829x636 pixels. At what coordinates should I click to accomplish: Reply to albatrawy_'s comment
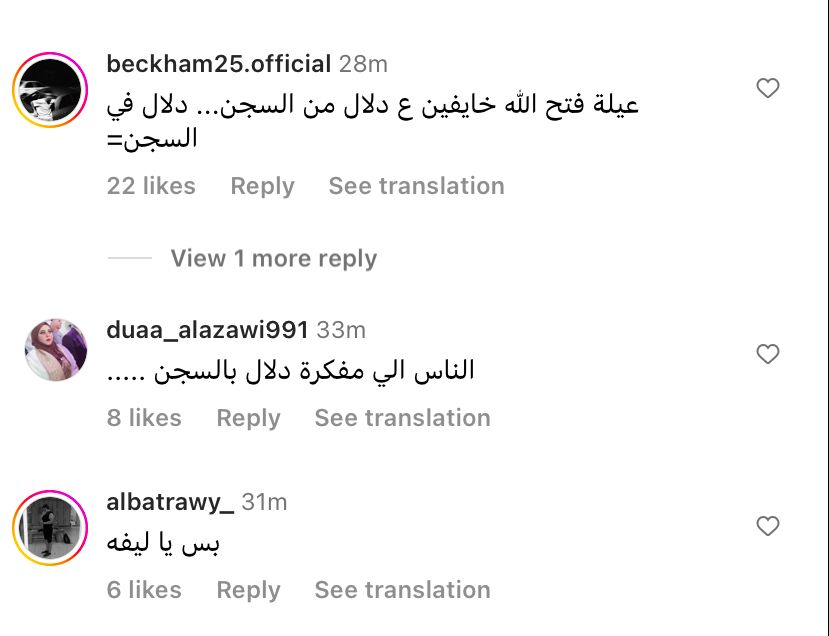click(x=248, y=590)
